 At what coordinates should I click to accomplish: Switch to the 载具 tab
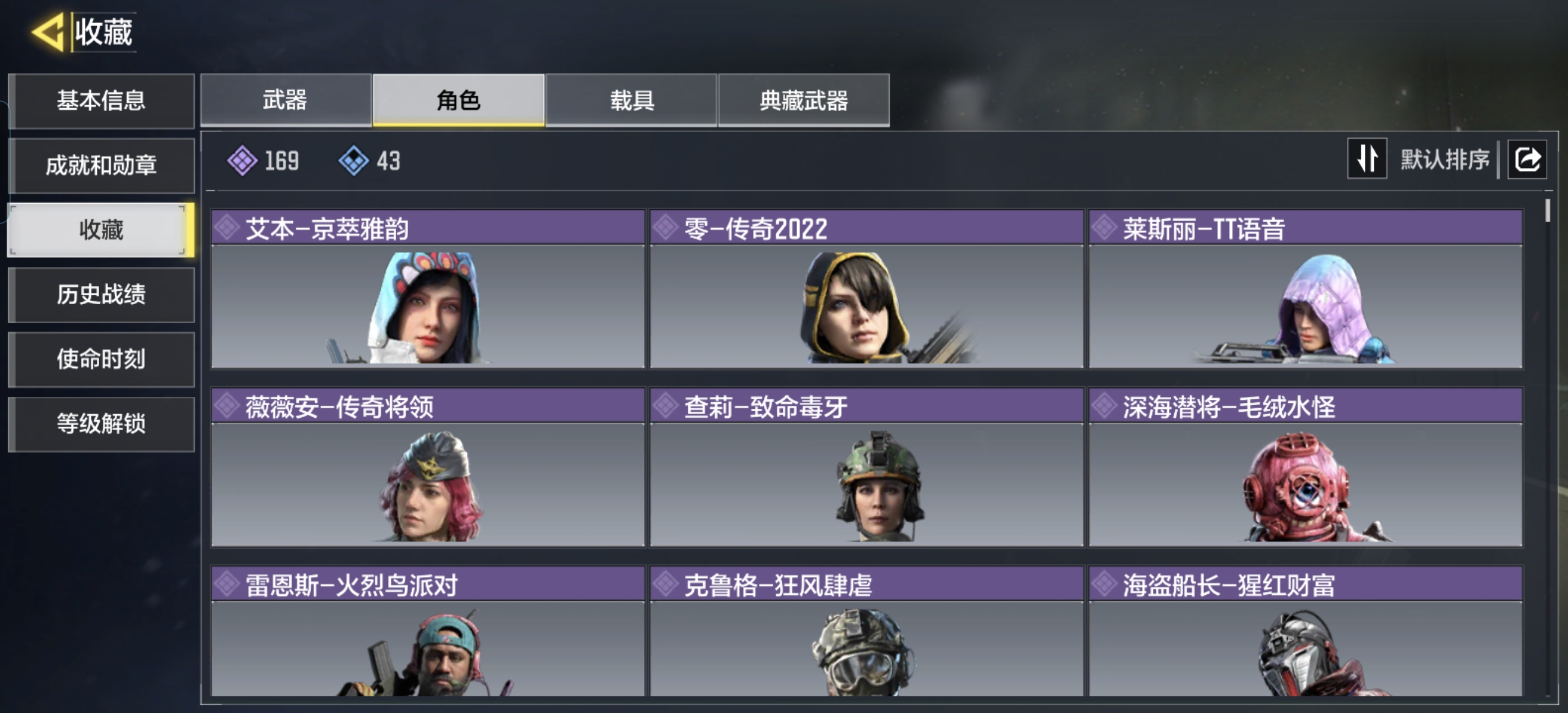click(x=631, y=100)
